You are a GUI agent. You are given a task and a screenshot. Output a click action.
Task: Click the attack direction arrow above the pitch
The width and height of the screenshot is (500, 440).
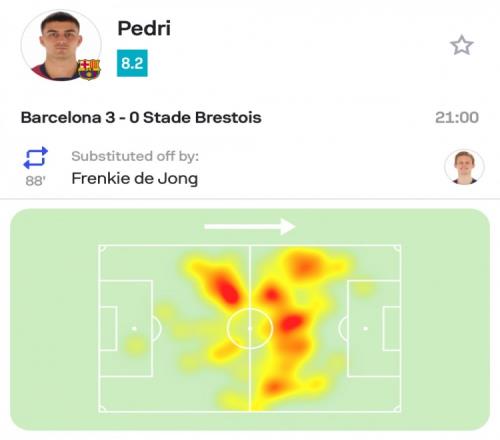(249, 227)
